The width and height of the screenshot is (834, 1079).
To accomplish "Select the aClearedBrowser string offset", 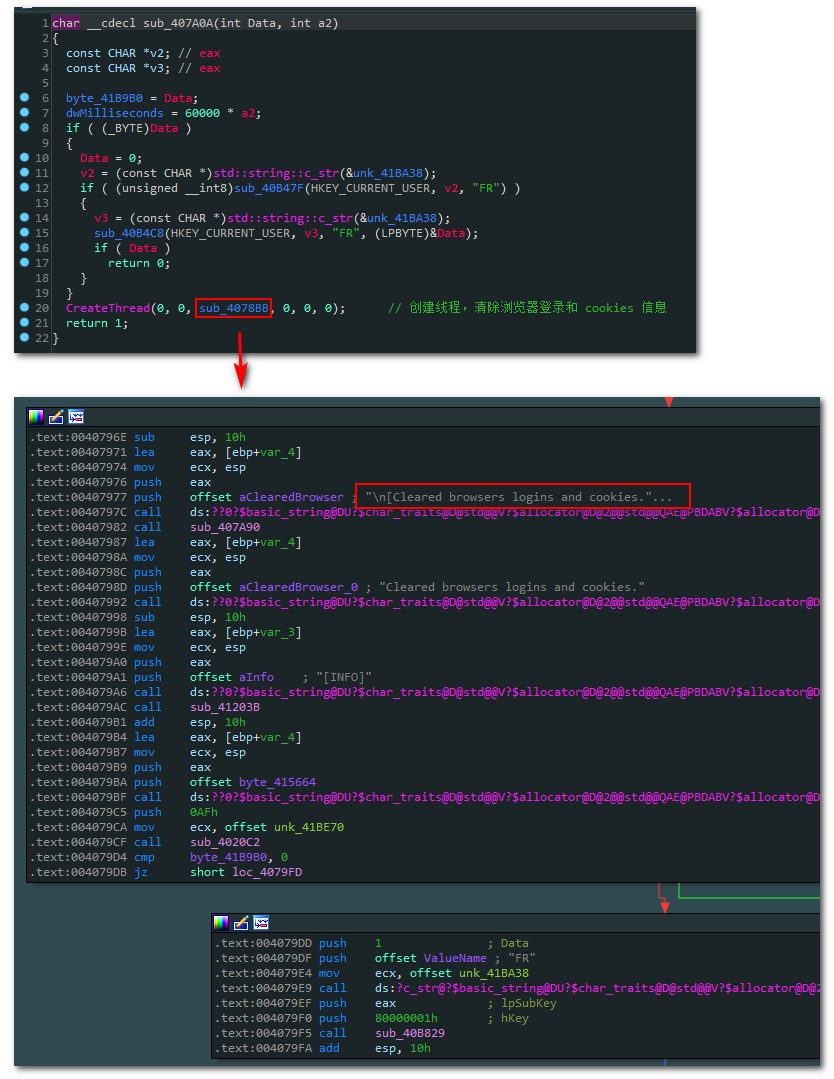I will (x=291, y=497).
